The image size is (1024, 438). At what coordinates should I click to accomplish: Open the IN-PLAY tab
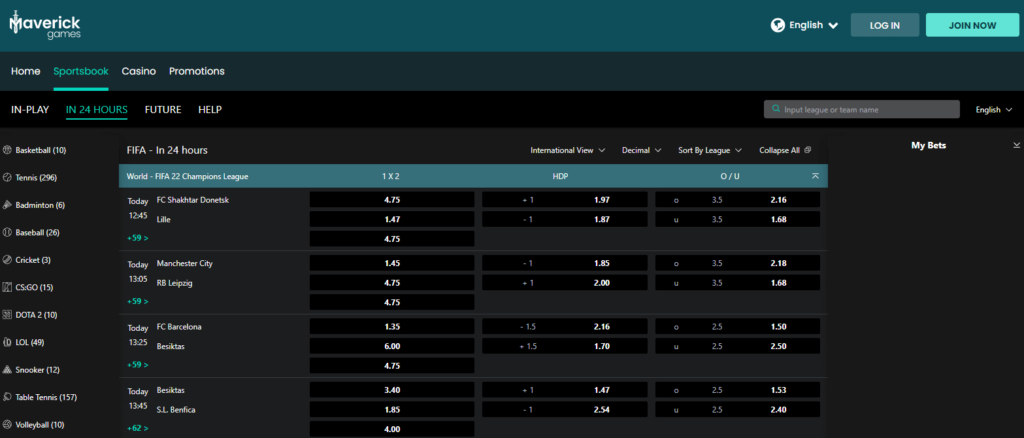pos(30,110)
